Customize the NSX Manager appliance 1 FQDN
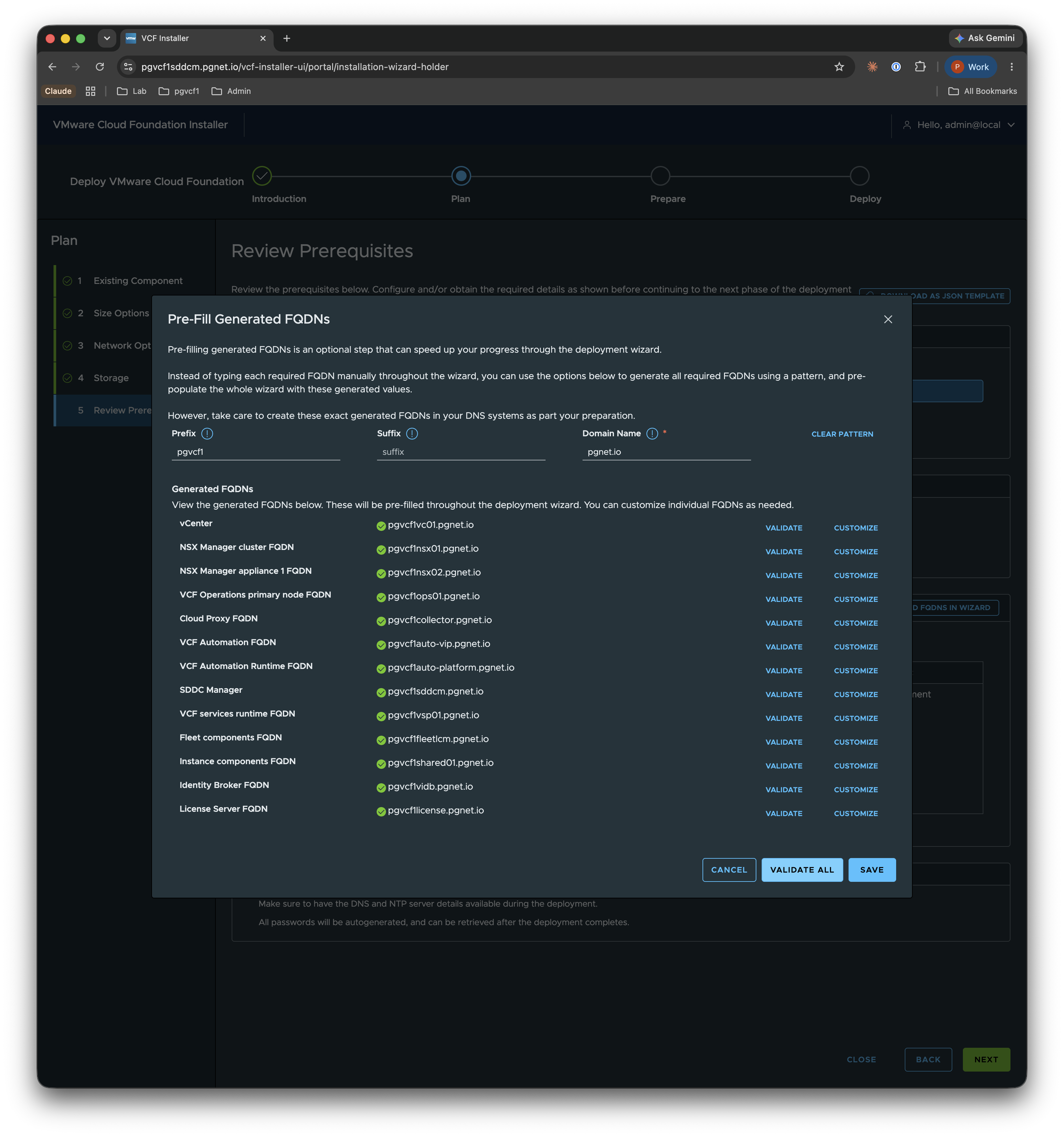 coord(855,575)
